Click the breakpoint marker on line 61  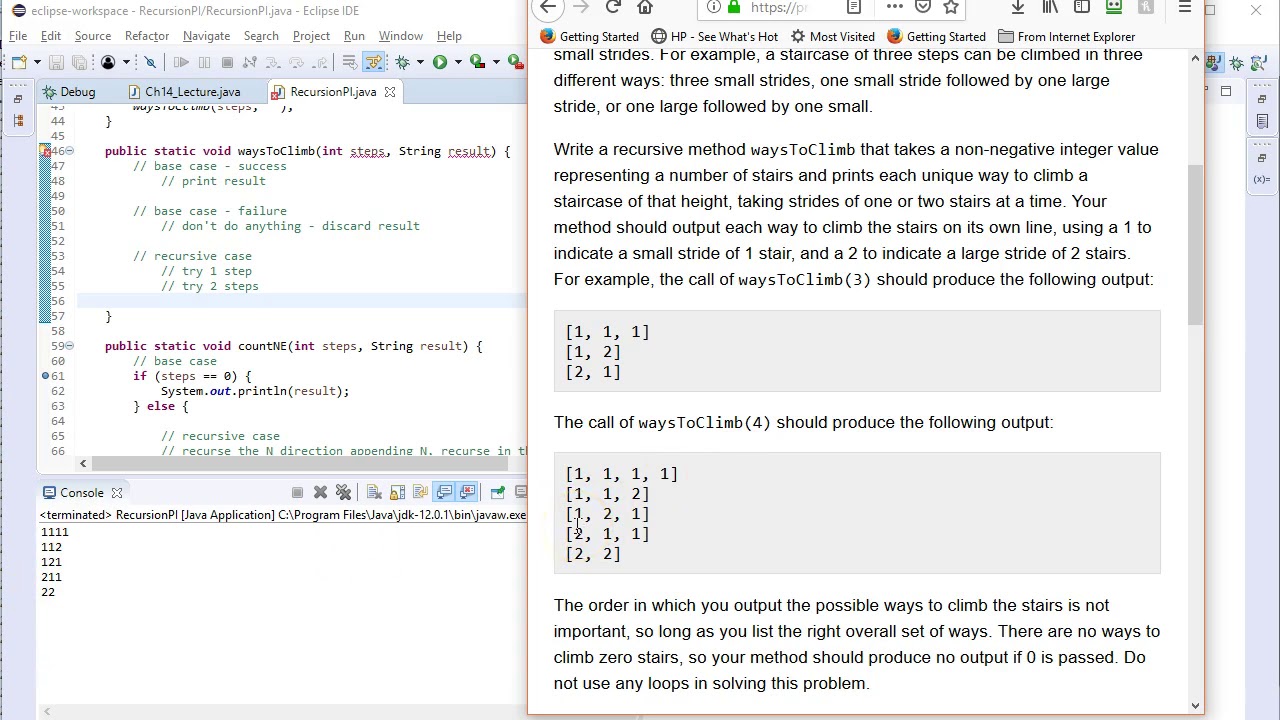(x=45, y=376)
